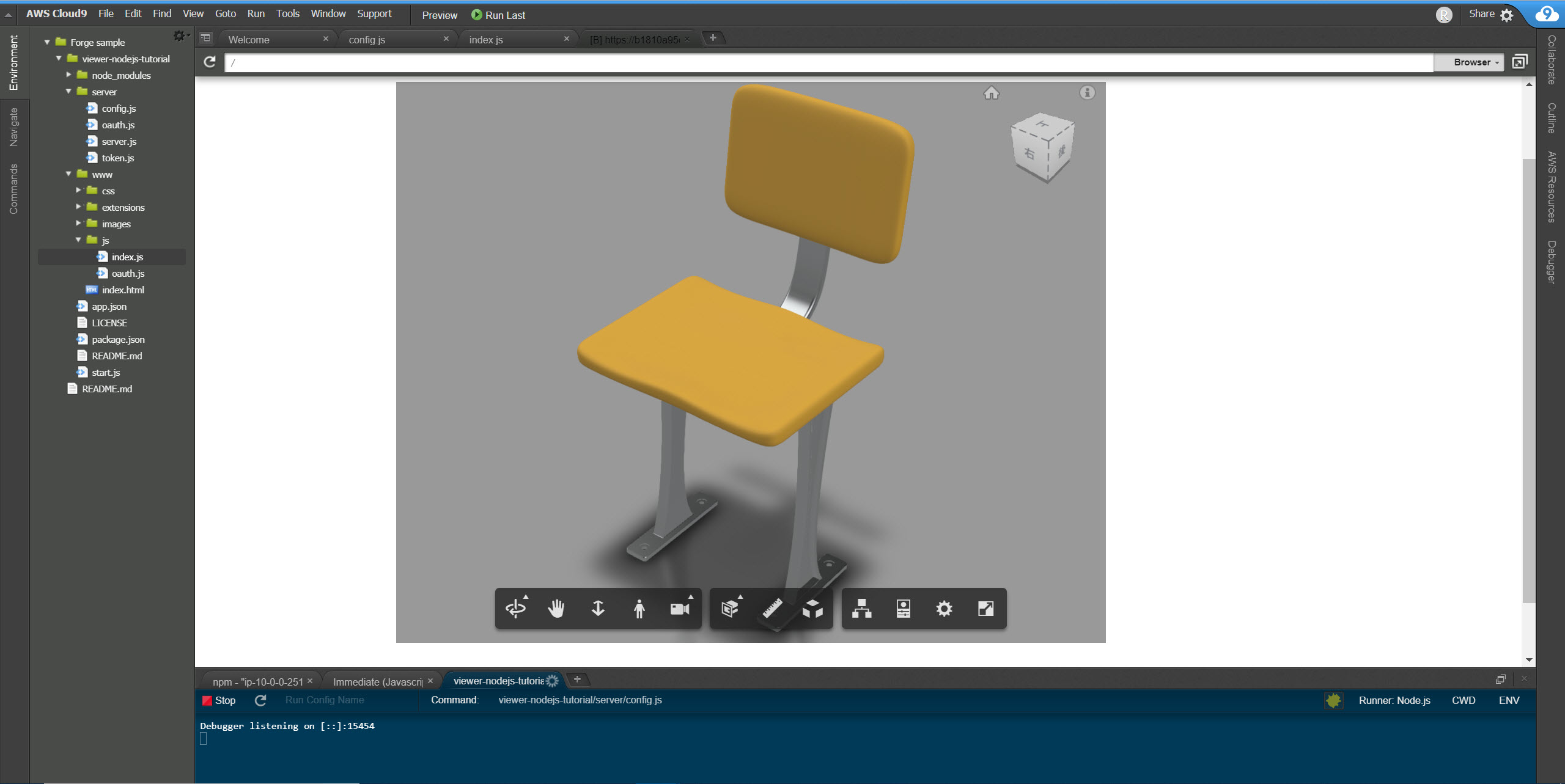Expand the node_modules folder
Screen dimensions: 1565x784
pos(68,75)
